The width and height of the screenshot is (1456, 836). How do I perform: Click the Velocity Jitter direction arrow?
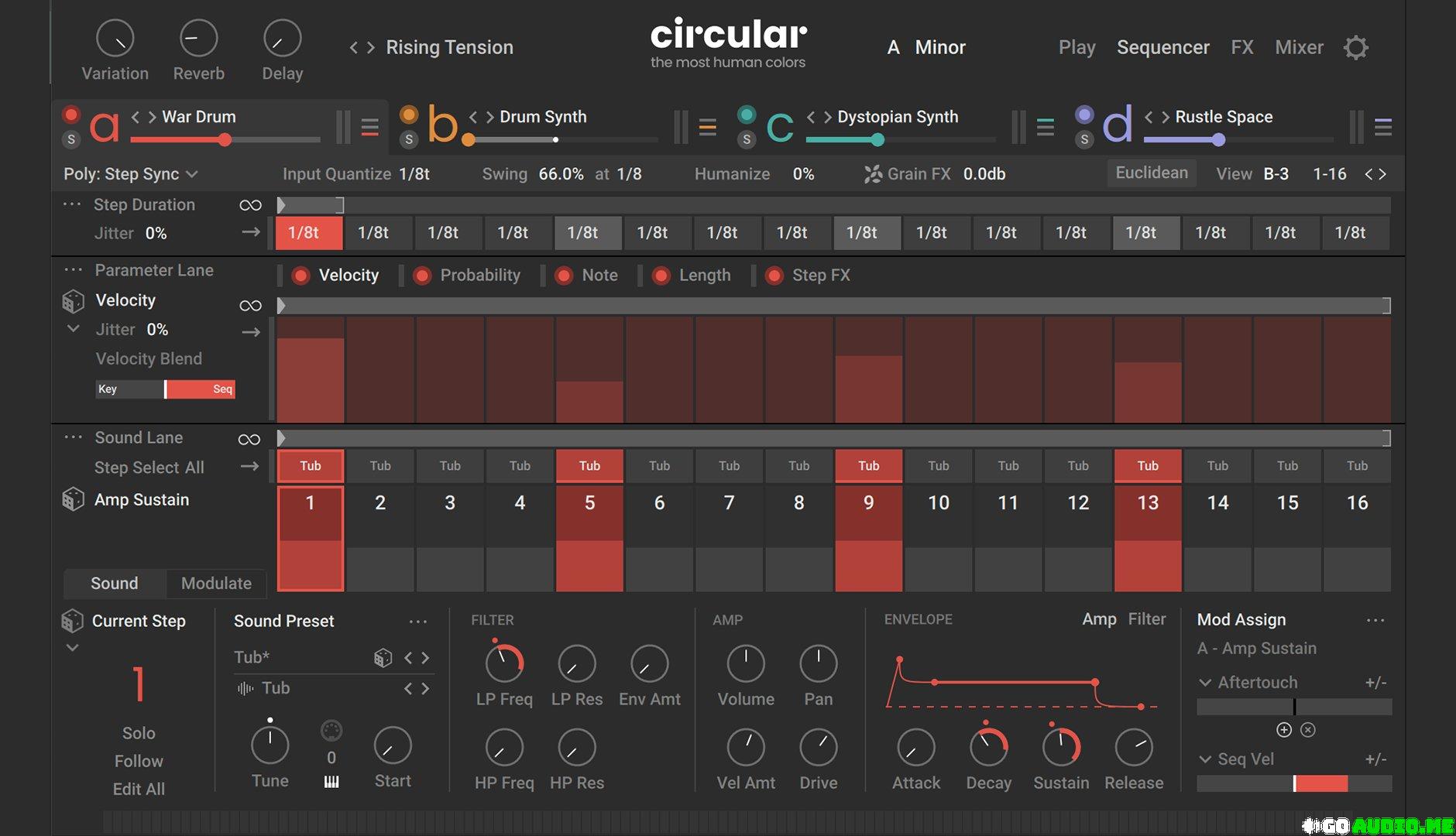[251, 332]
